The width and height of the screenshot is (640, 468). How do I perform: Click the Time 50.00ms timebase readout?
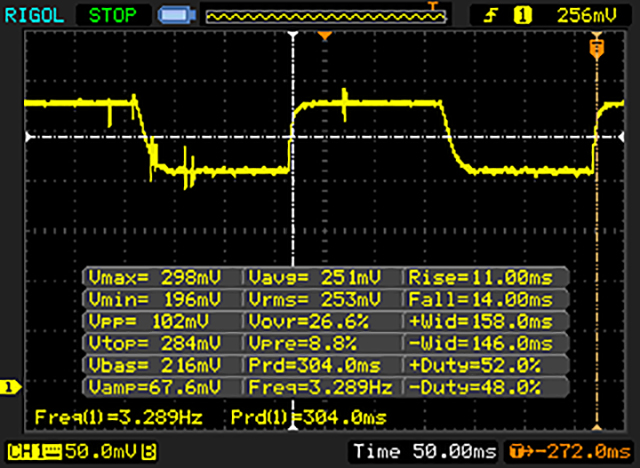click(425, 451)
